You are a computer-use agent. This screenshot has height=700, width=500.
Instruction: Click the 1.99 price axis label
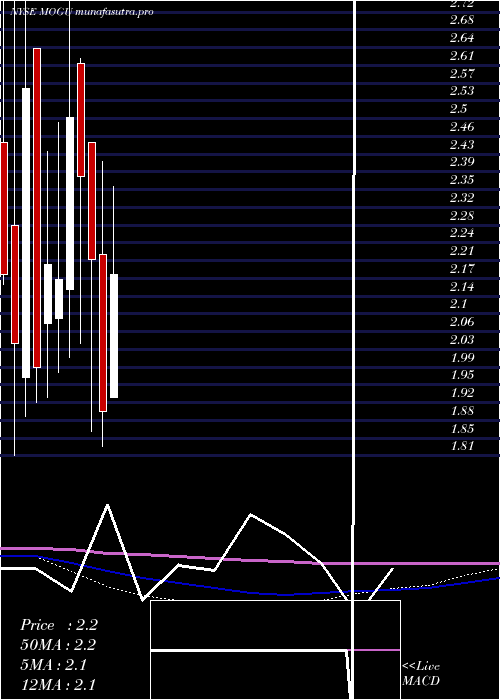462,358
